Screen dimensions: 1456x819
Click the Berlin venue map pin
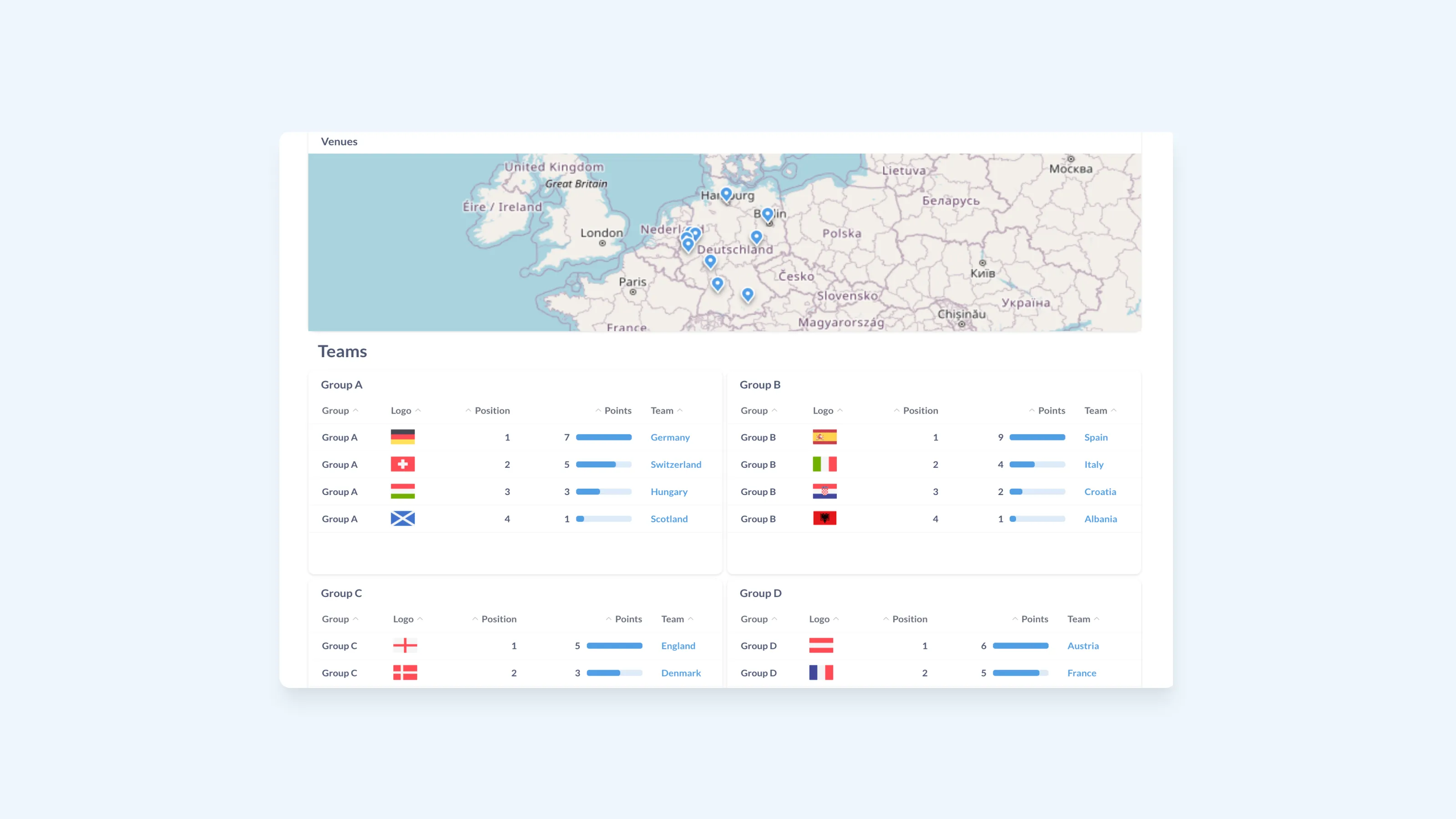click(x=767, y=214)
